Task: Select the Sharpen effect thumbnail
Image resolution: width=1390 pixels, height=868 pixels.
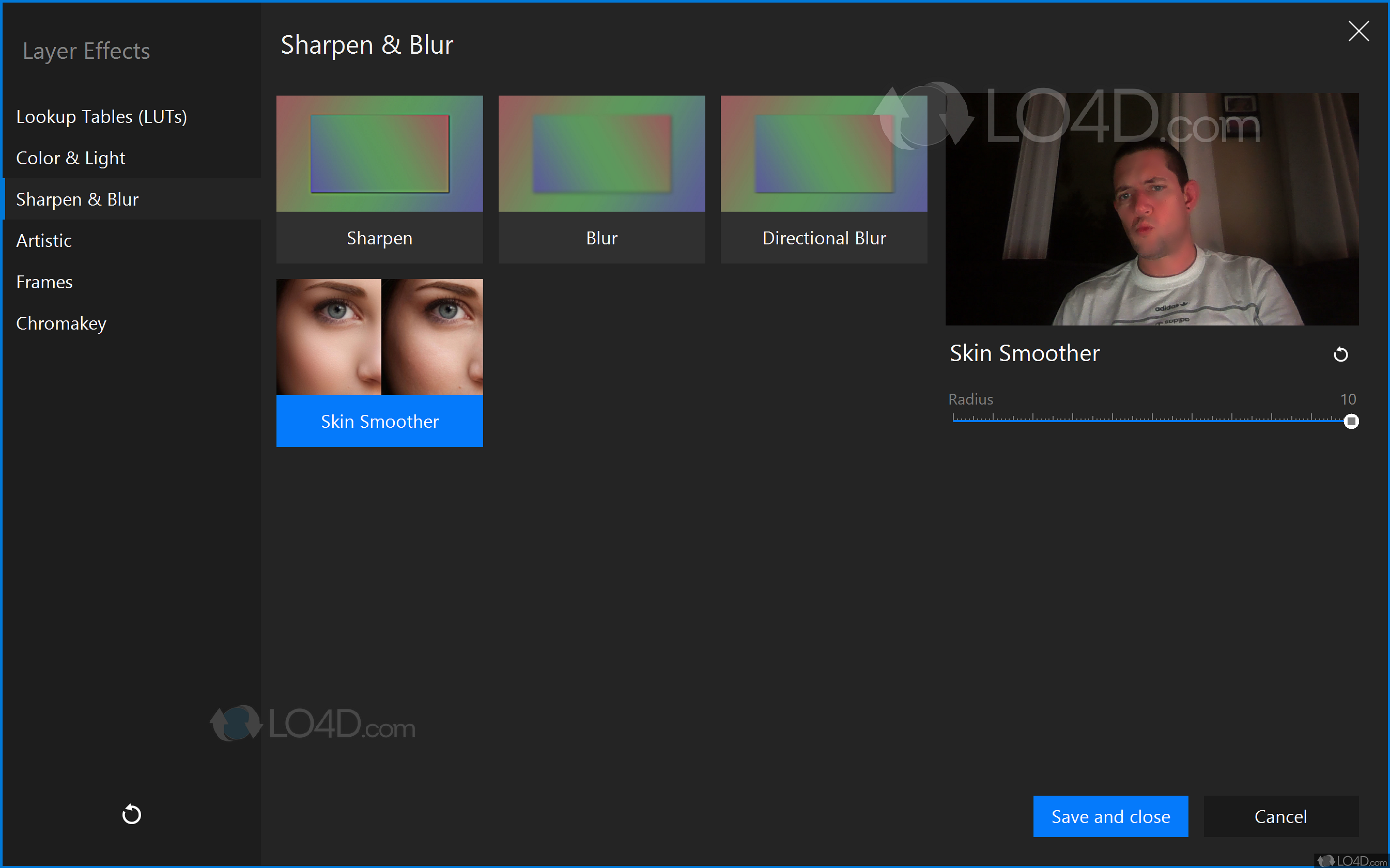Action: tap(379, 154)
